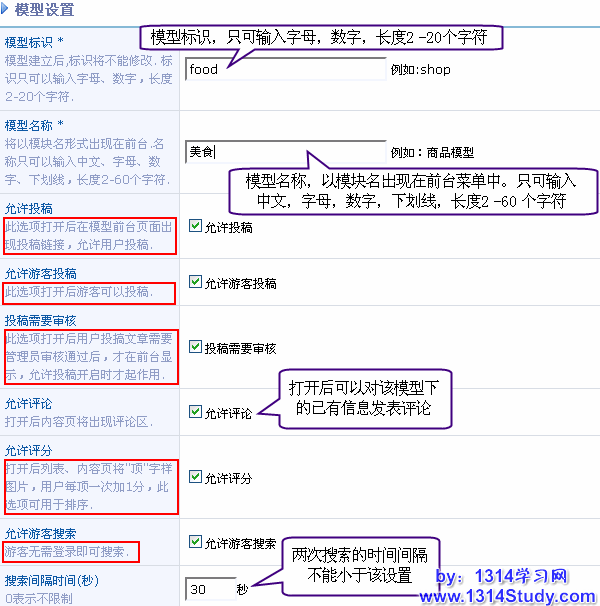Click the red-boxed description under 允许评分 heading
The height and width of the screenshot is (606, 600).
pos(90,487)
